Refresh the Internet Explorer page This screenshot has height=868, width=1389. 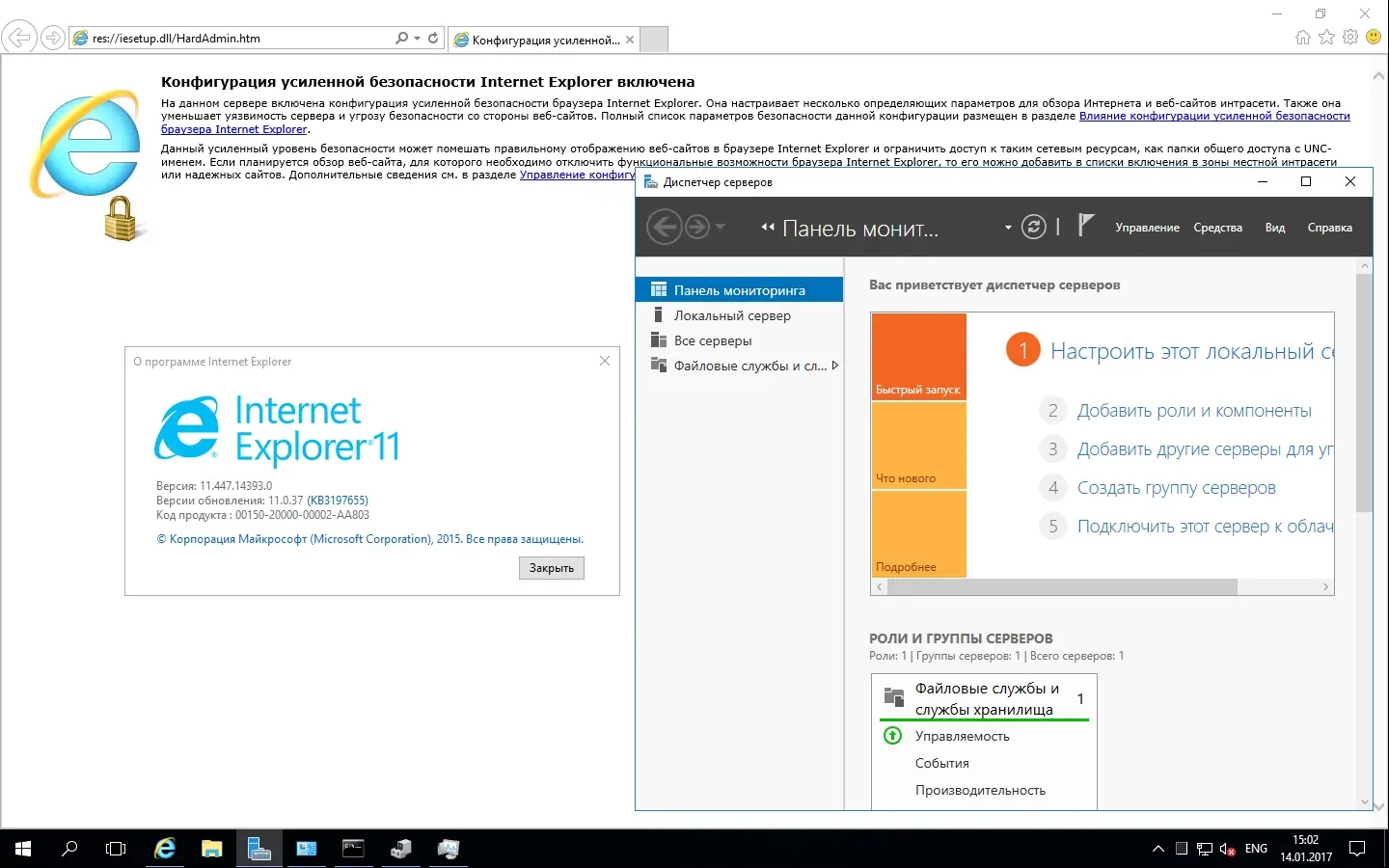433,39
